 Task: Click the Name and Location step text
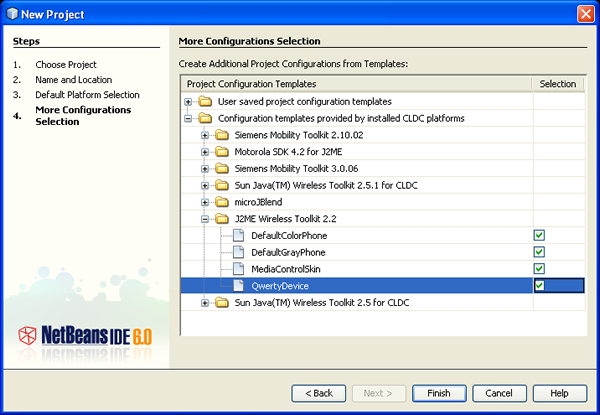point(73,80)
